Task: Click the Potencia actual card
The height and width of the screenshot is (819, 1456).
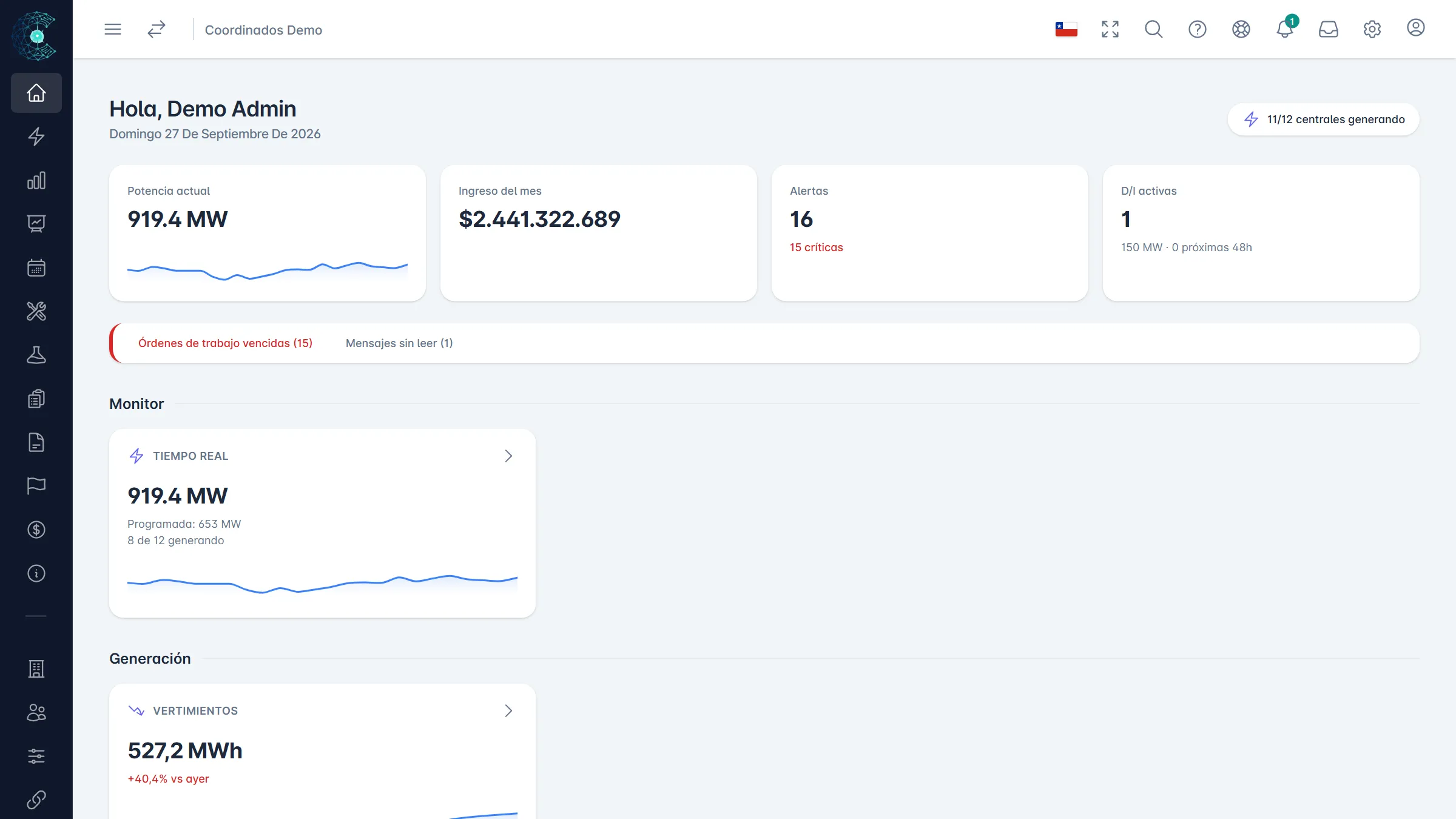Action: coord(268,233)
